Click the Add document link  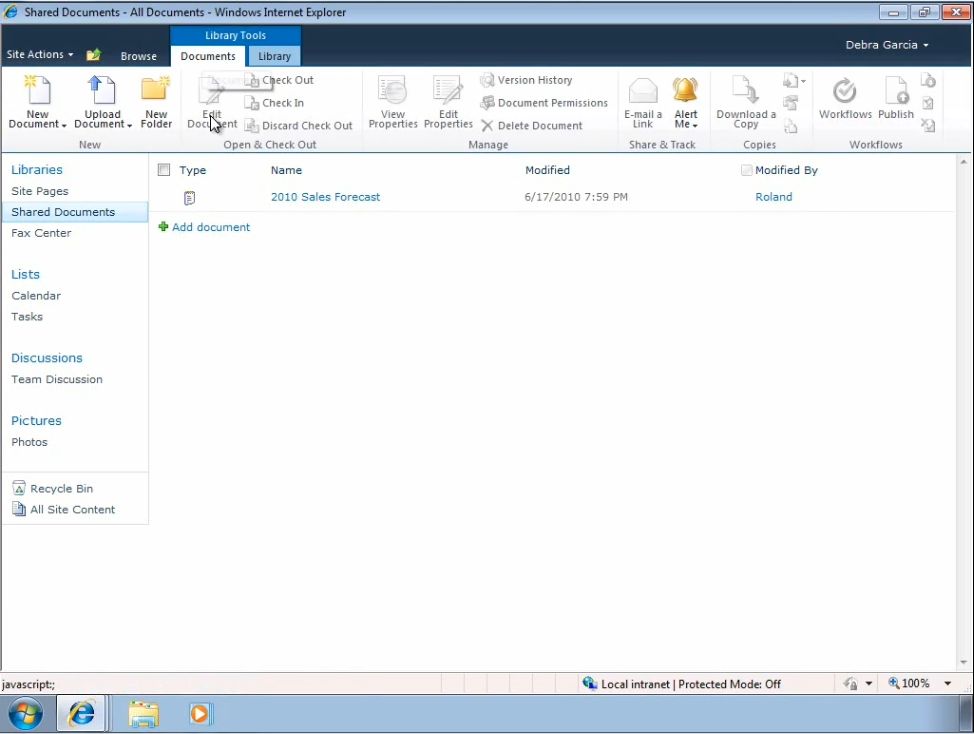210,227
